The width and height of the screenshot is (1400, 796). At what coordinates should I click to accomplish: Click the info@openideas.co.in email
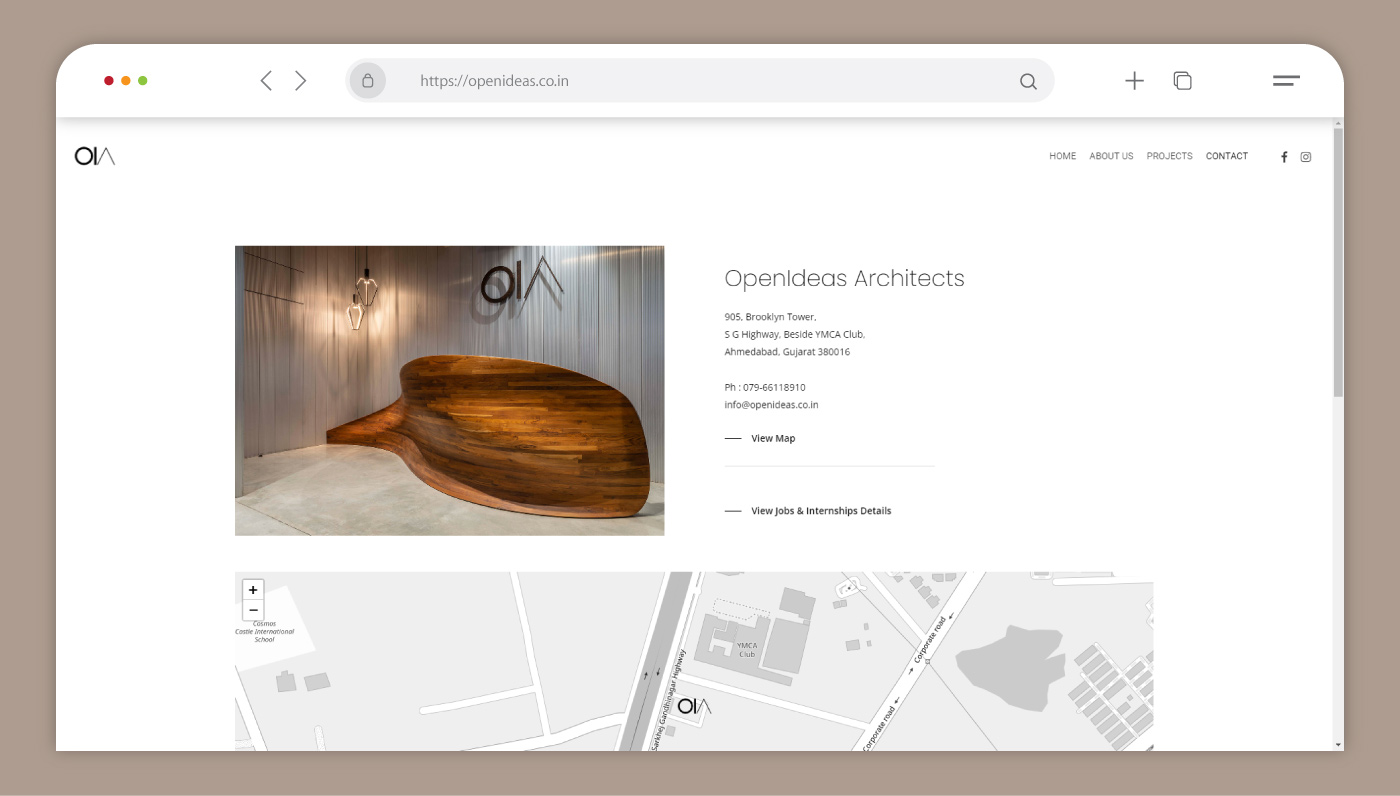pos(772,405)
